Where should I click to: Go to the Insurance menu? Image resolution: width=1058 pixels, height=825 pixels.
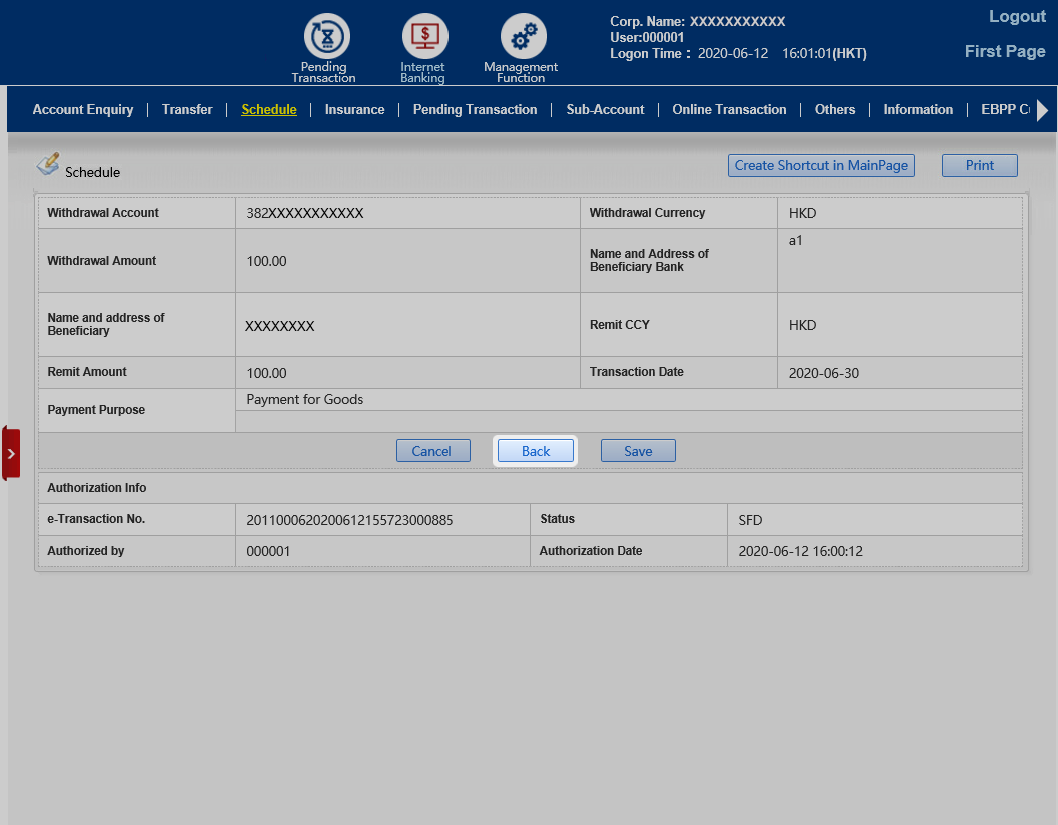click(x=354, y=110)
